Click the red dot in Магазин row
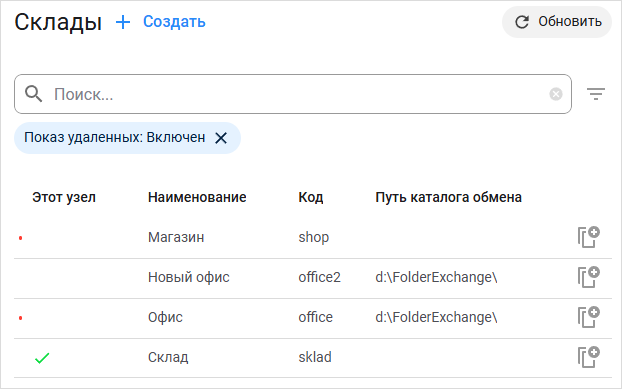The image size is (622, 389). pos(21,238)
